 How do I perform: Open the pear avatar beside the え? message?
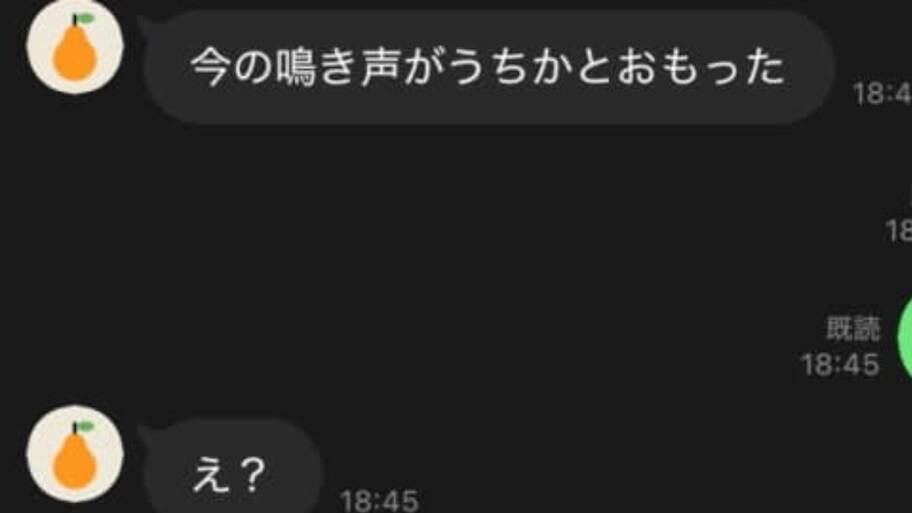click(75, 453)
